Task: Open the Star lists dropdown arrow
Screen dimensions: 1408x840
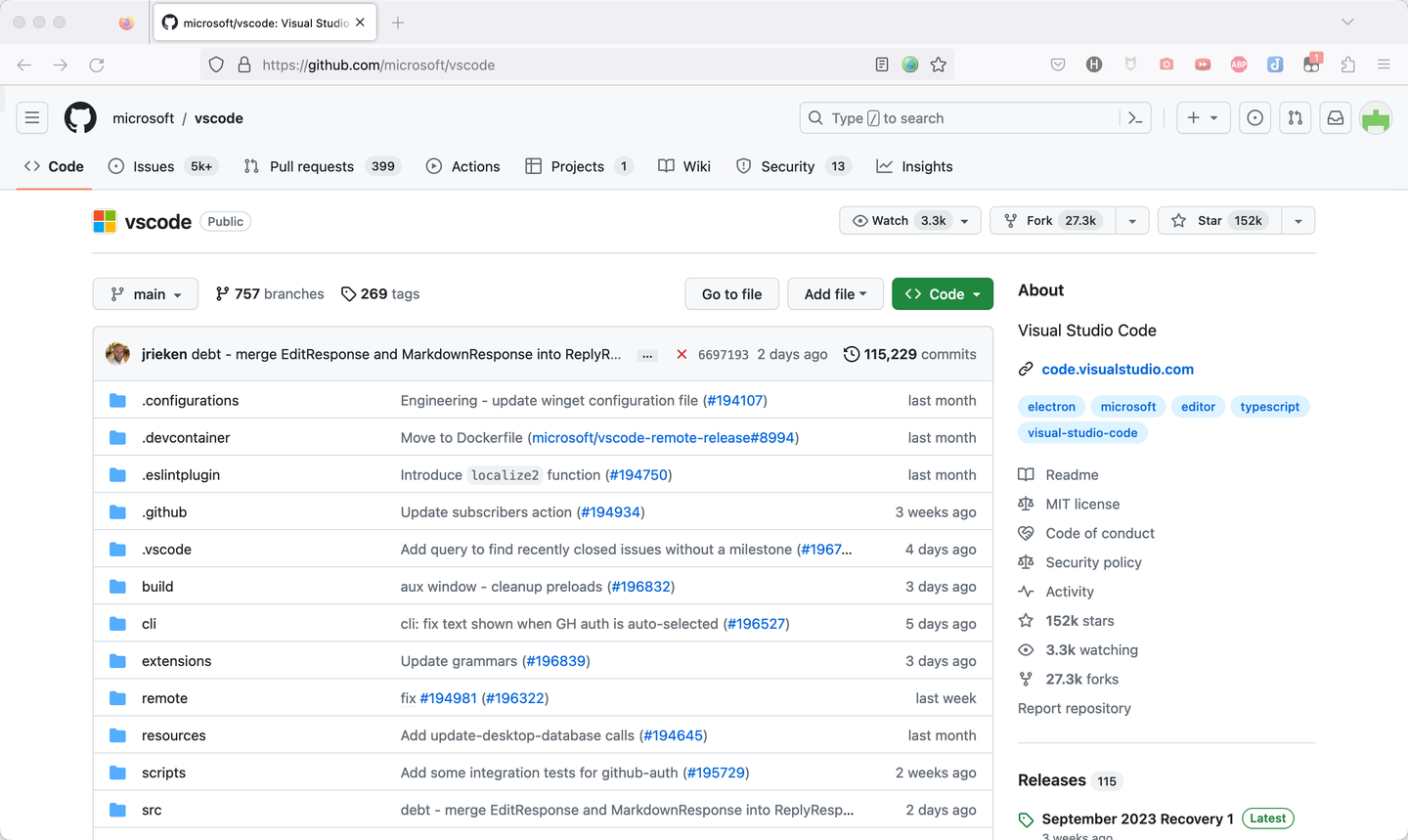Action: click(1298, 221)
